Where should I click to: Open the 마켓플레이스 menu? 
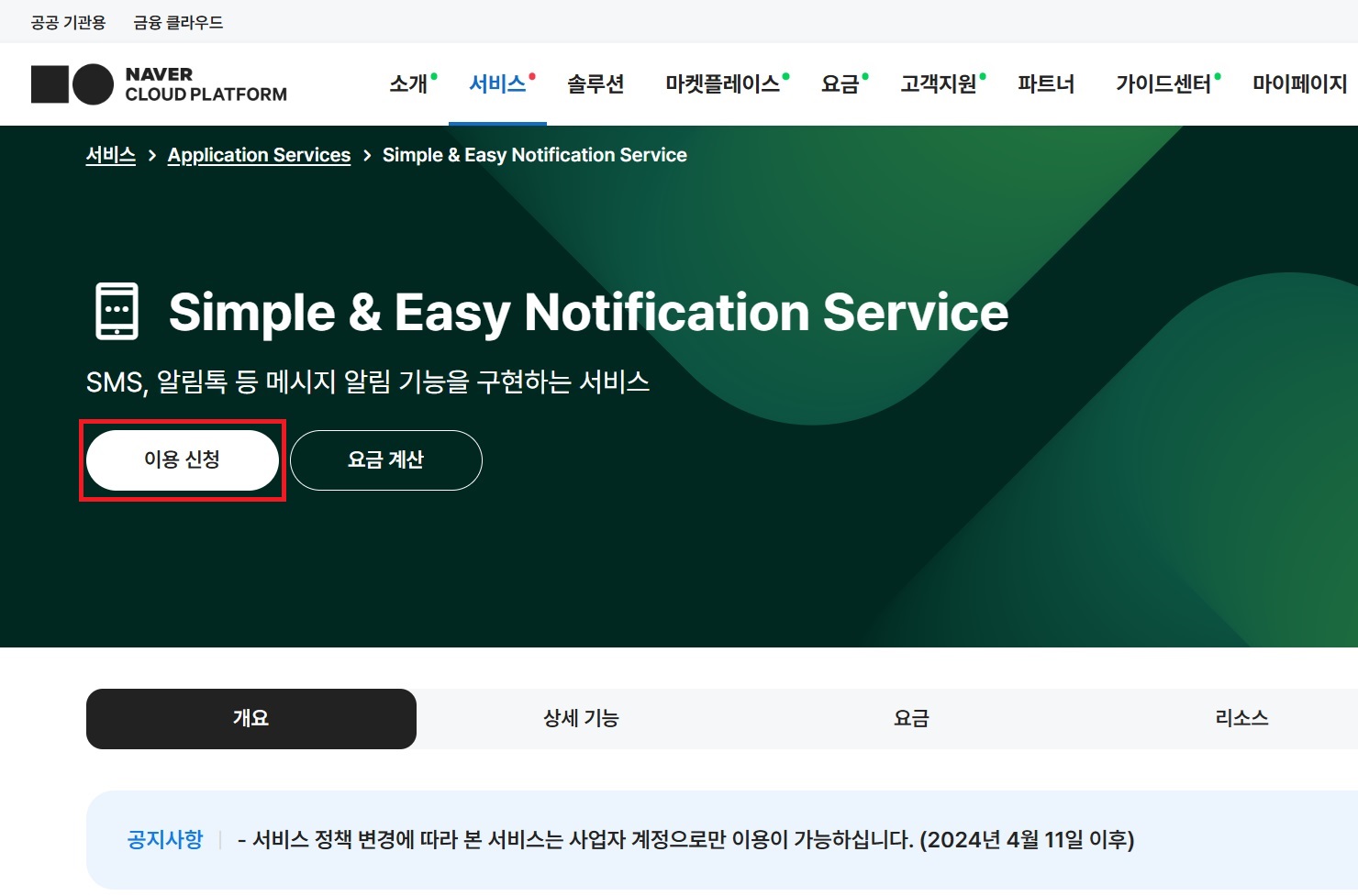pos(722,84)
